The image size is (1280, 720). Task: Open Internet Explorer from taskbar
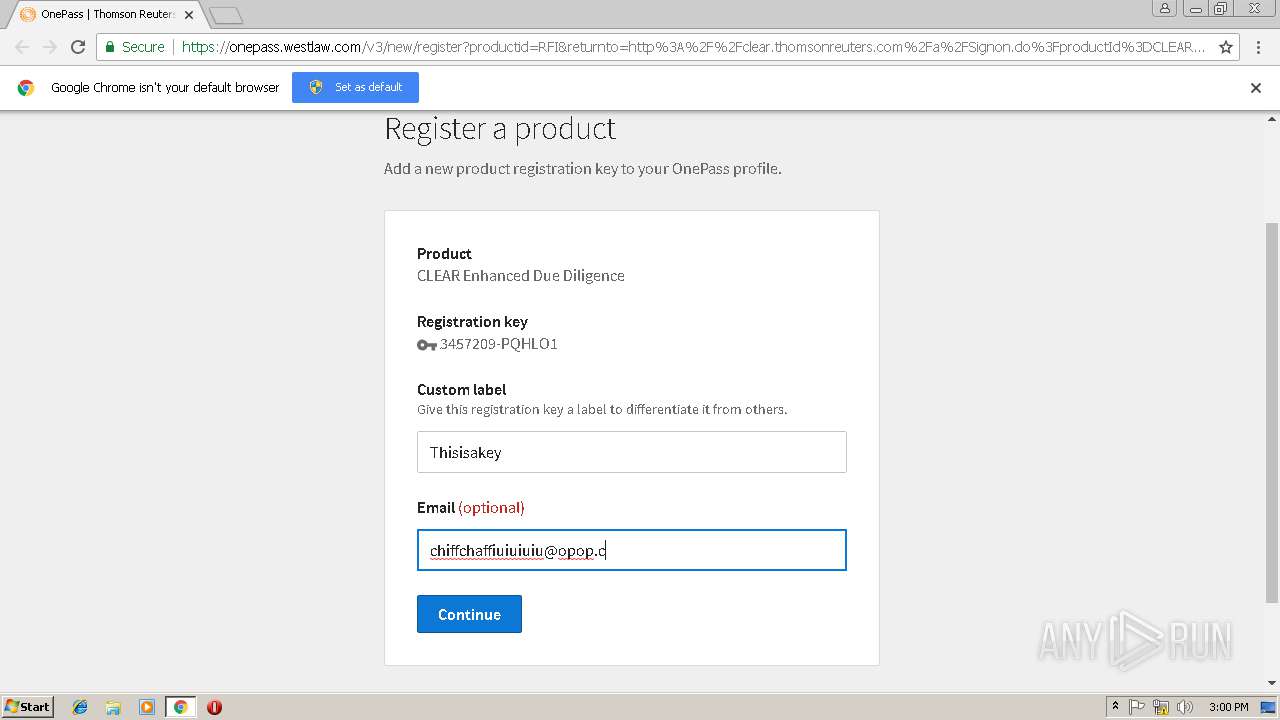coord(80,707)
